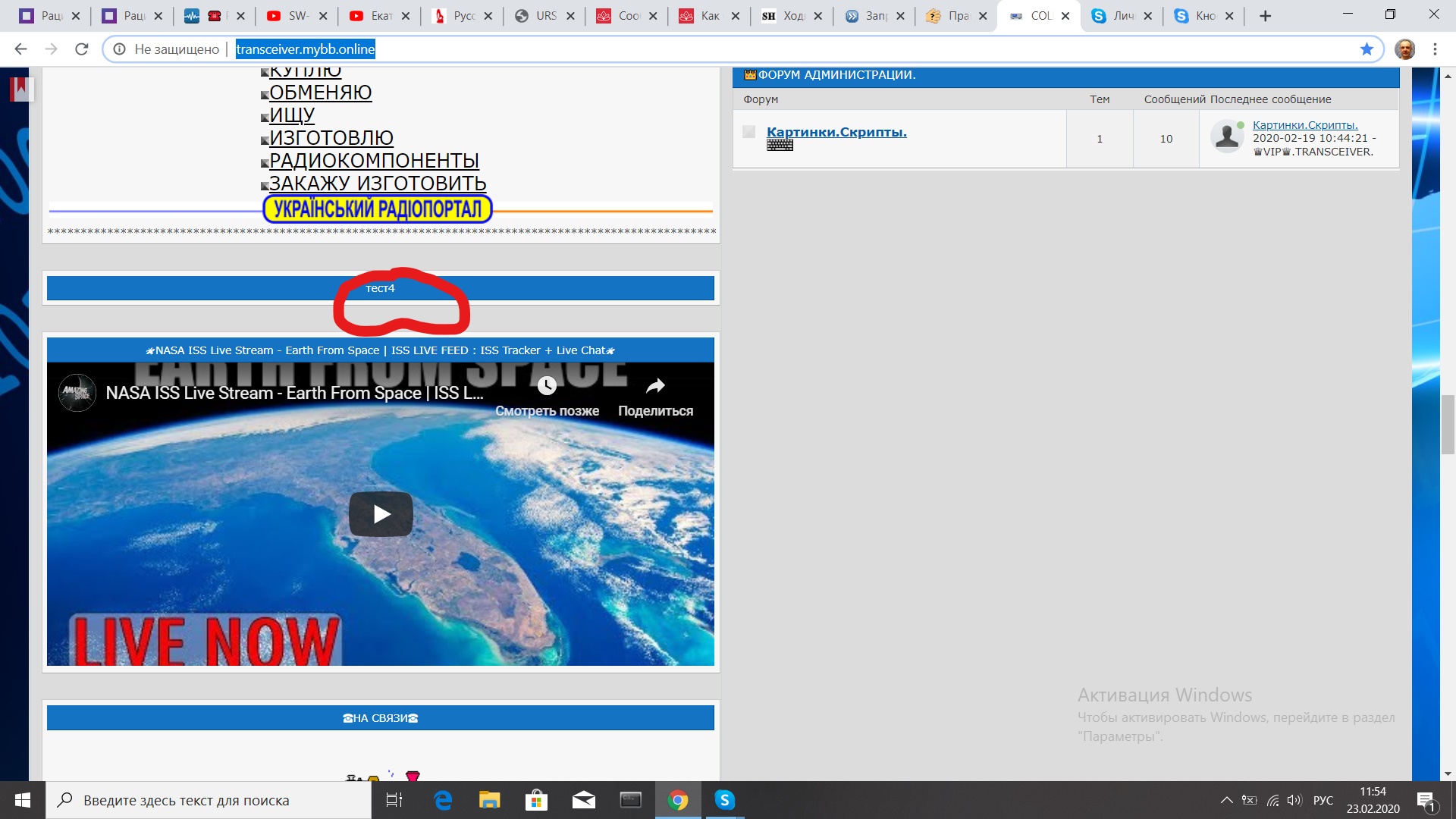
Task: Open the Chrome three-dot menu
Action: pyautogui.click(x=1435, y=49)
